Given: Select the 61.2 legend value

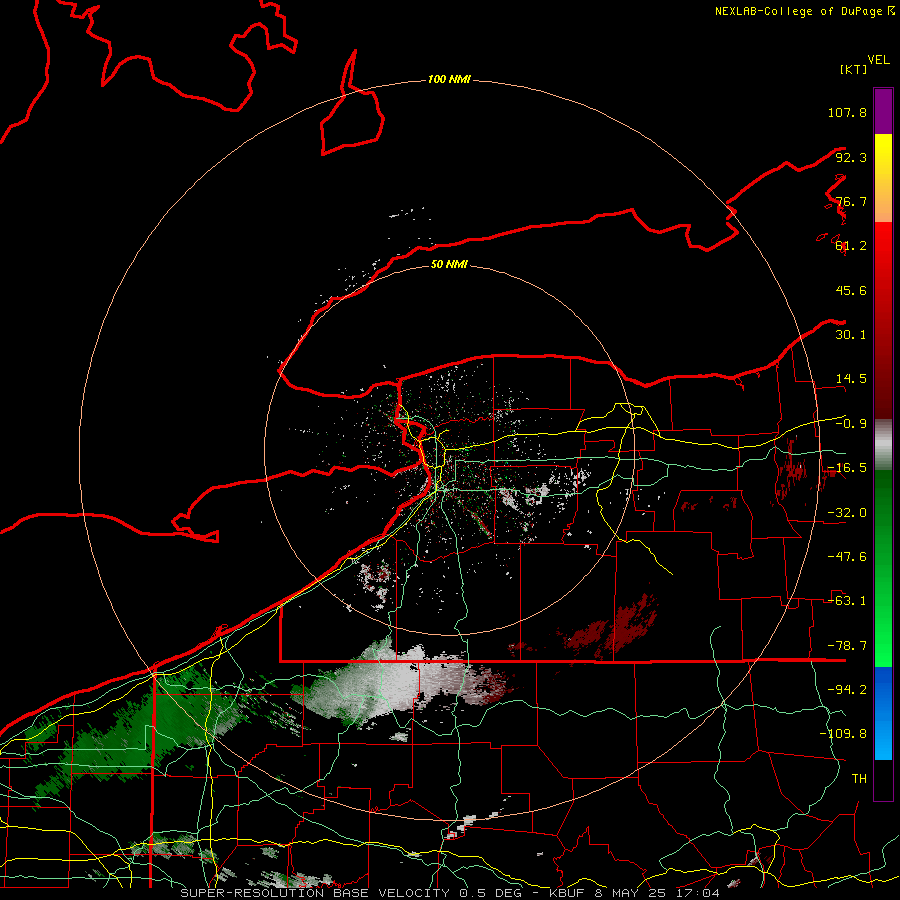Looking at the screenshot, I should [851, 246].
